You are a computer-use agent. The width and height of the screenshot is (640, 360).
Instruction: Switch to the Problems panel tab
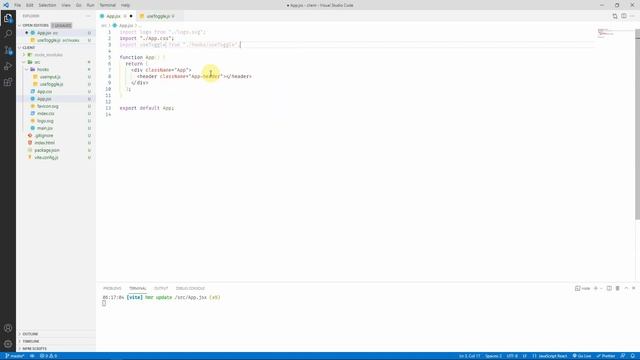(x=112, y=288)
